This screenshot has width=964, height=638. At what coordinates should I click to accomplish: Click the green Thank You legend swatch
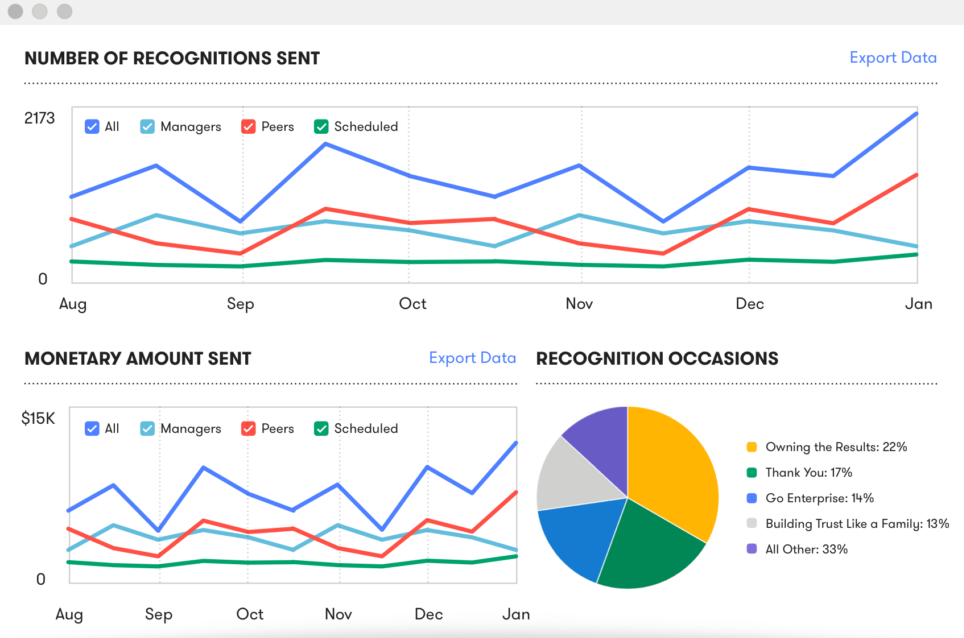tap(751, 473)
